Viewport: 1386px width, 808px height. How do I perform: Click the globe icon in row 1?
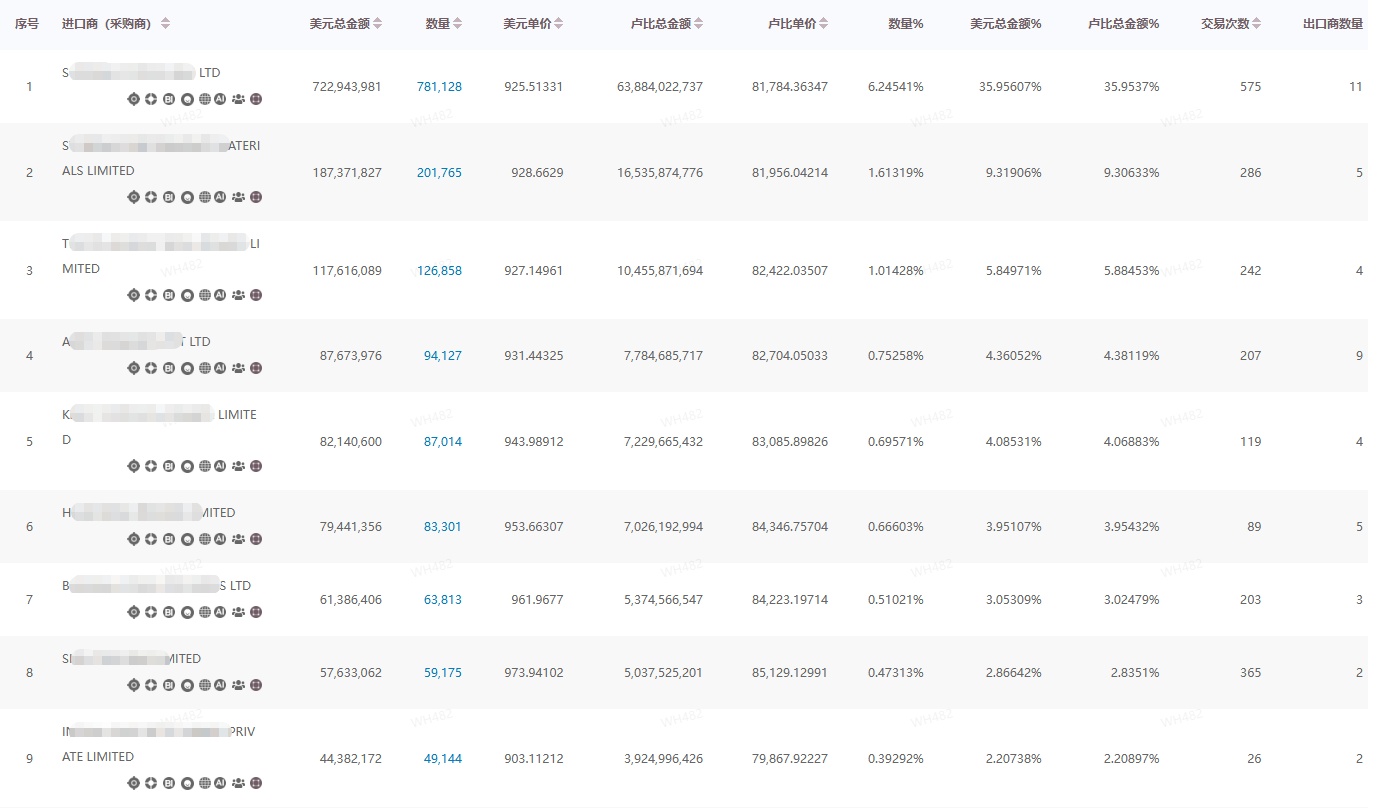[204, 99]
